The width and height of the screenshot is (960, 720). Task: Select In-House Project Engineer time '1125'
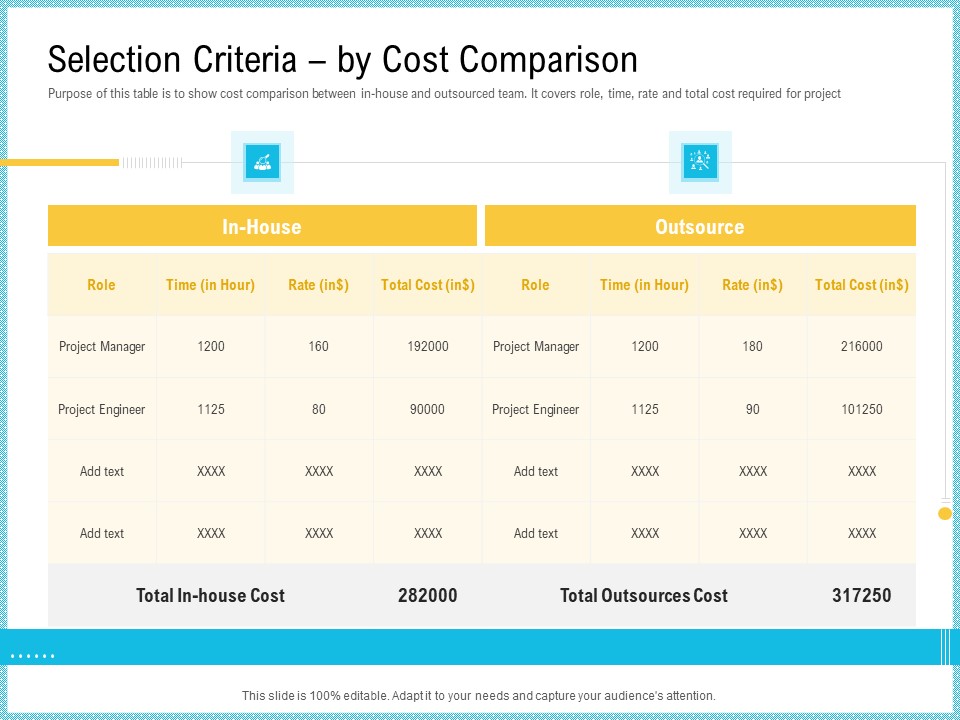211,410
